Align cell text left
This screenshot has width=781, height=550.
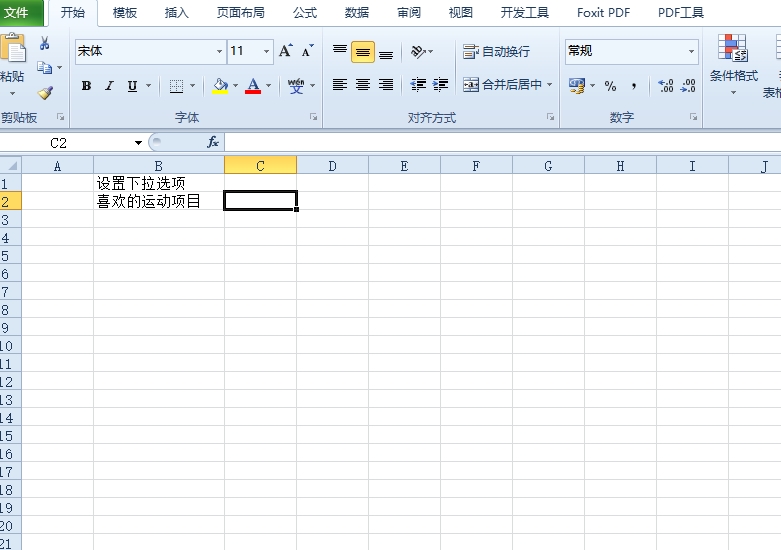[x=340, y=85]
